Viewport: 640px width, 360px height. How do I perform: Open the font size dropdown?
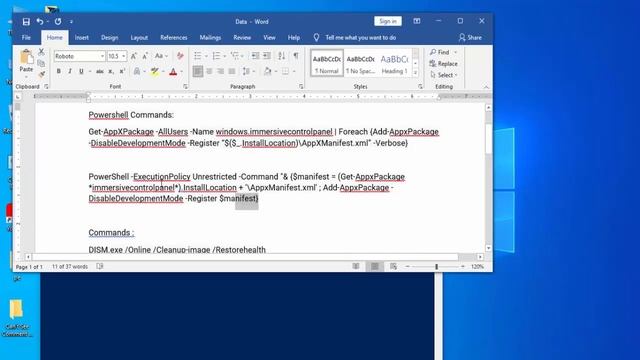point(124,56)
